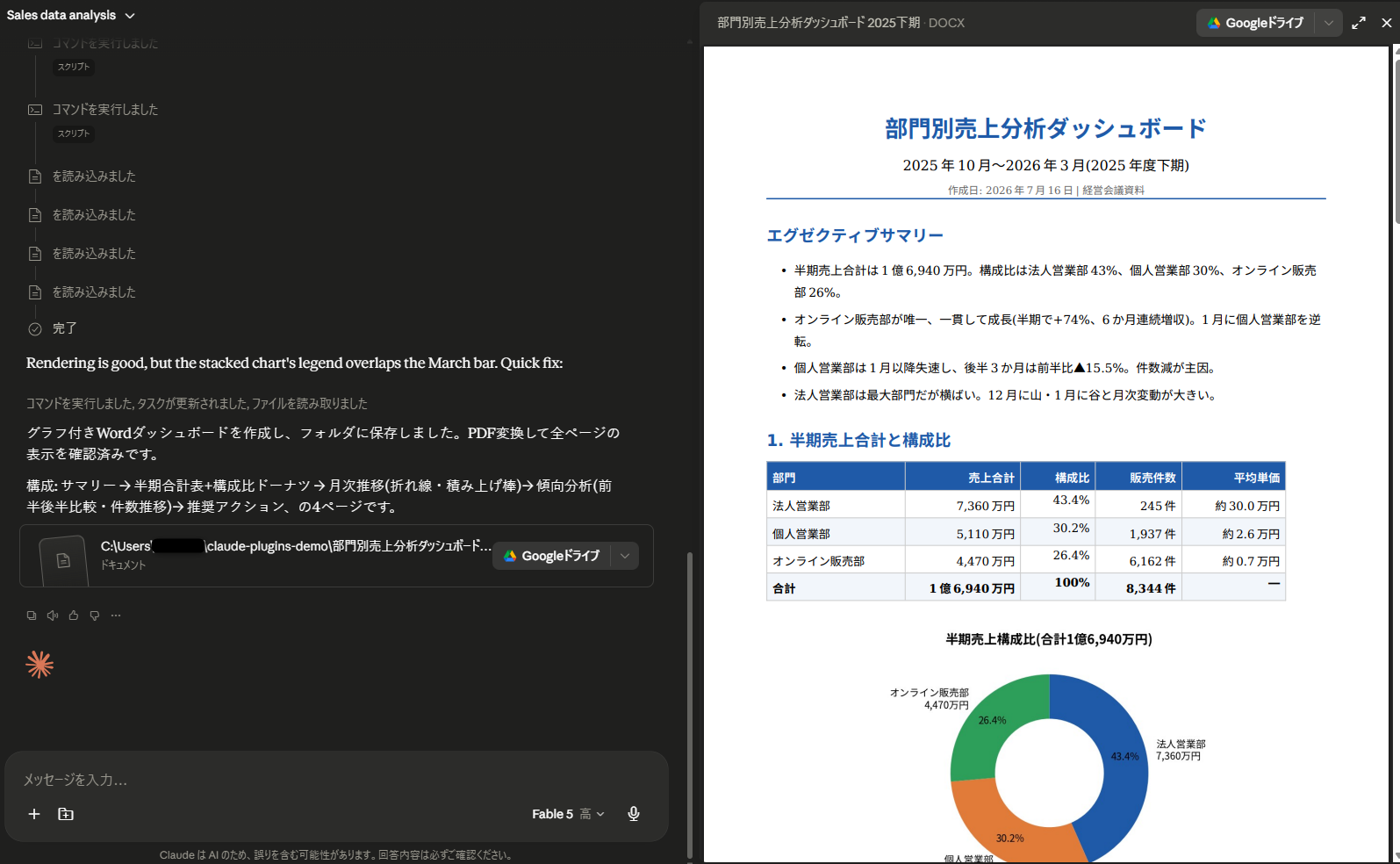Click the '構成比' column header

tap(1072, 478)
